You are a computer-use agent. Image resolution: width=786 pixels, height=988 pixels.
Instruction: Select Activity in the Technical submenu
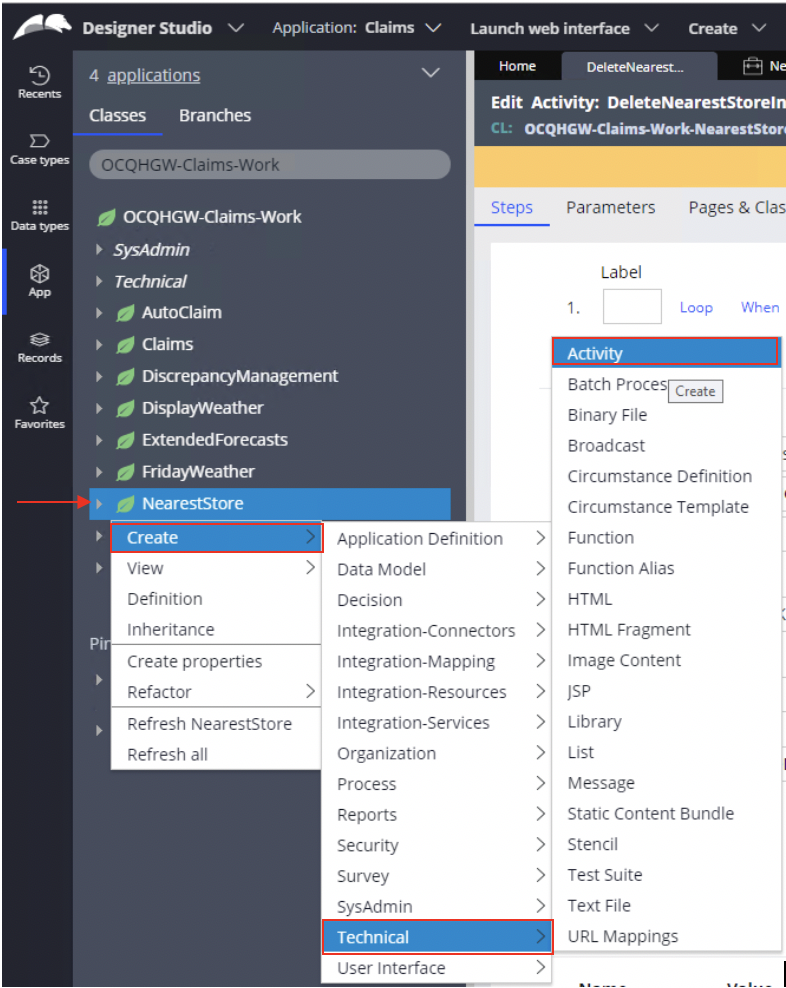pyautogui.click(x=666, y=353)
